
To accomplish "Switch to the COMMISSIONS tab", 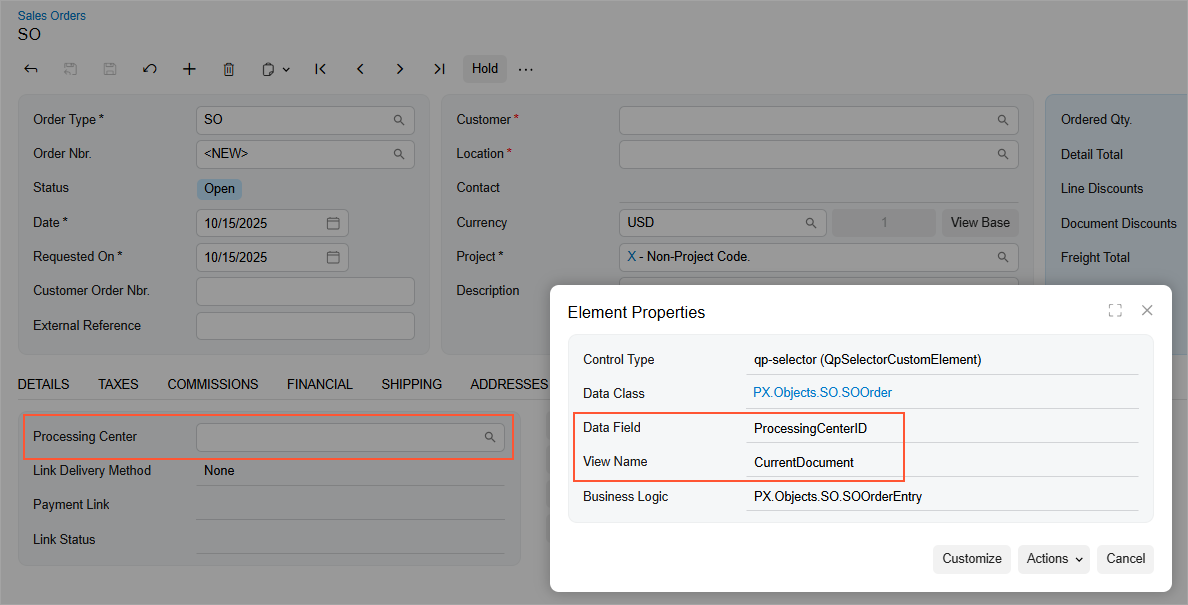I will 213,385.
